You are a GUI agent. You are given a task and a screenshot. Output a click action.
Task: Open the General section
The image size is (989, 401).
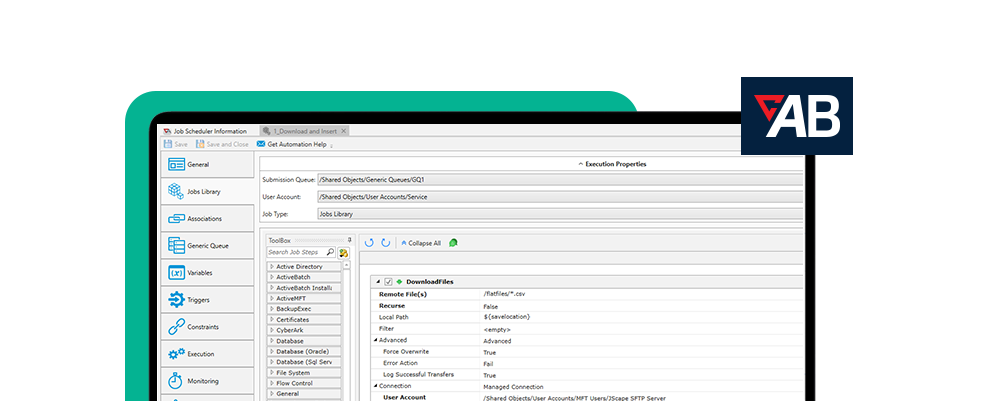point(208,165)
